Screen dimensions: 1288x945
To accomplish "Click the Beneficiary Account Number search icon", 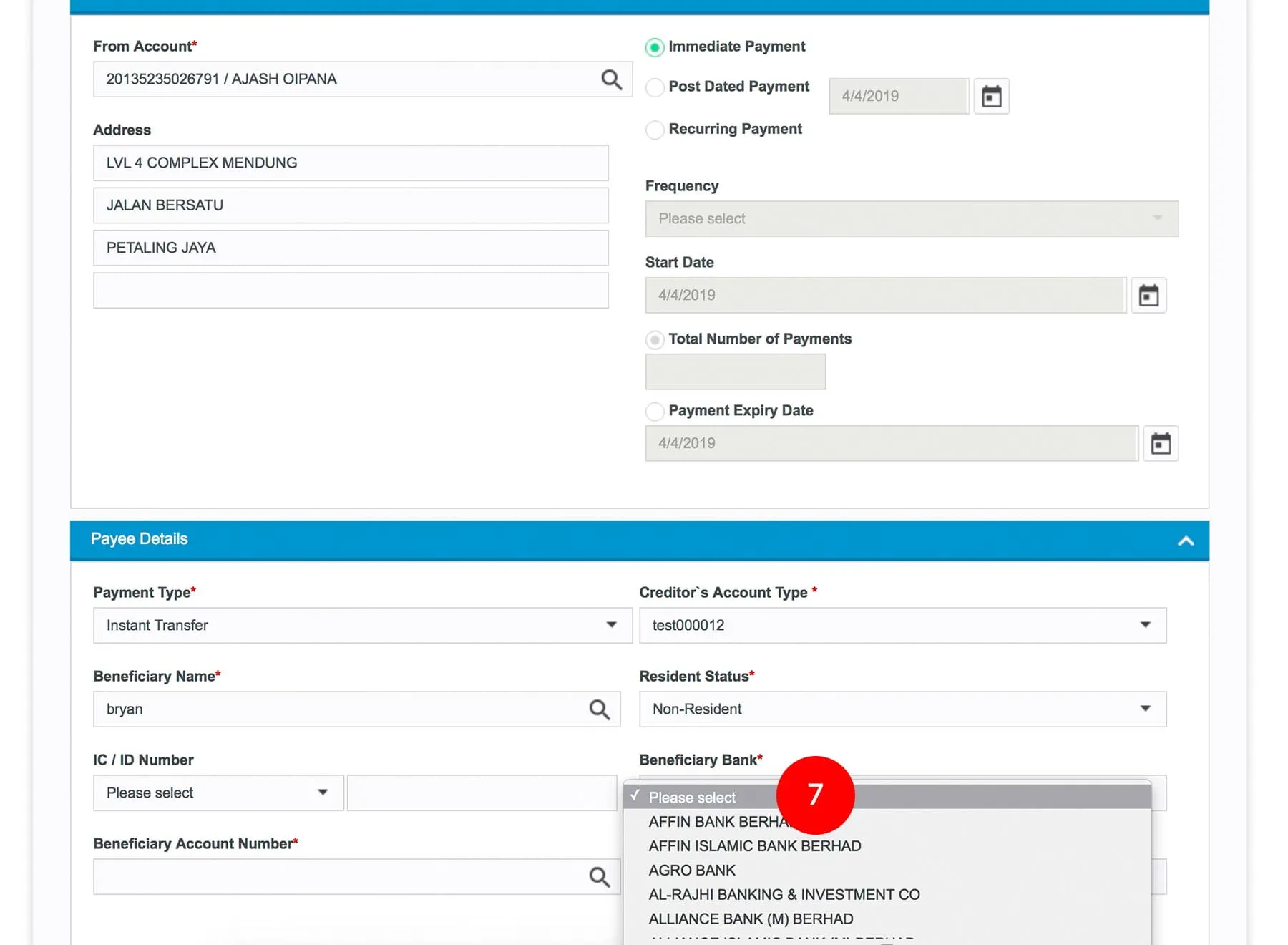I will tap(599, 877).
